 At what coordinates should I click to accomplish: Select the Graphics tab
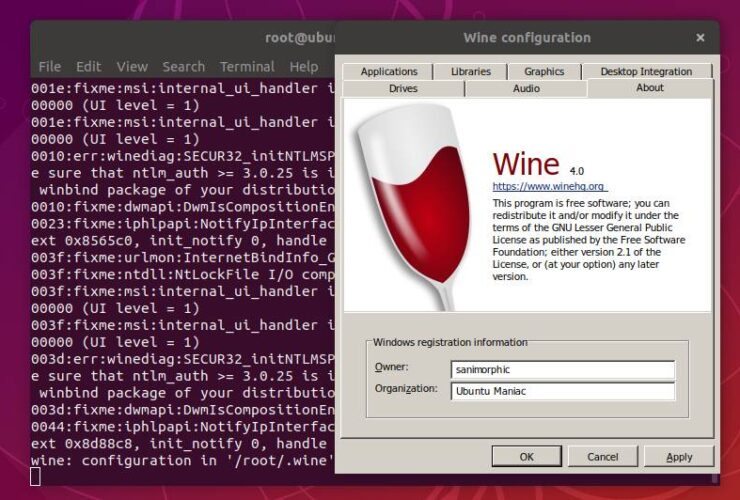click(x=544, y=71)
